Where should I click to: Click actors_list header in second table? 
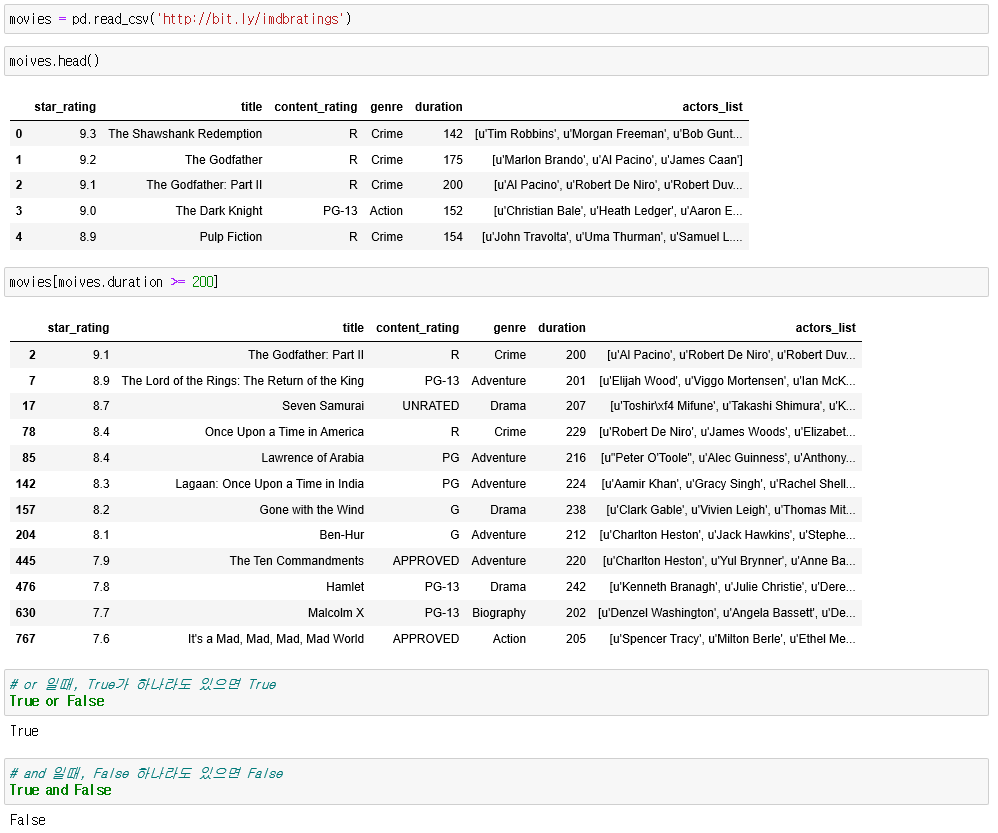pos(826,328)
